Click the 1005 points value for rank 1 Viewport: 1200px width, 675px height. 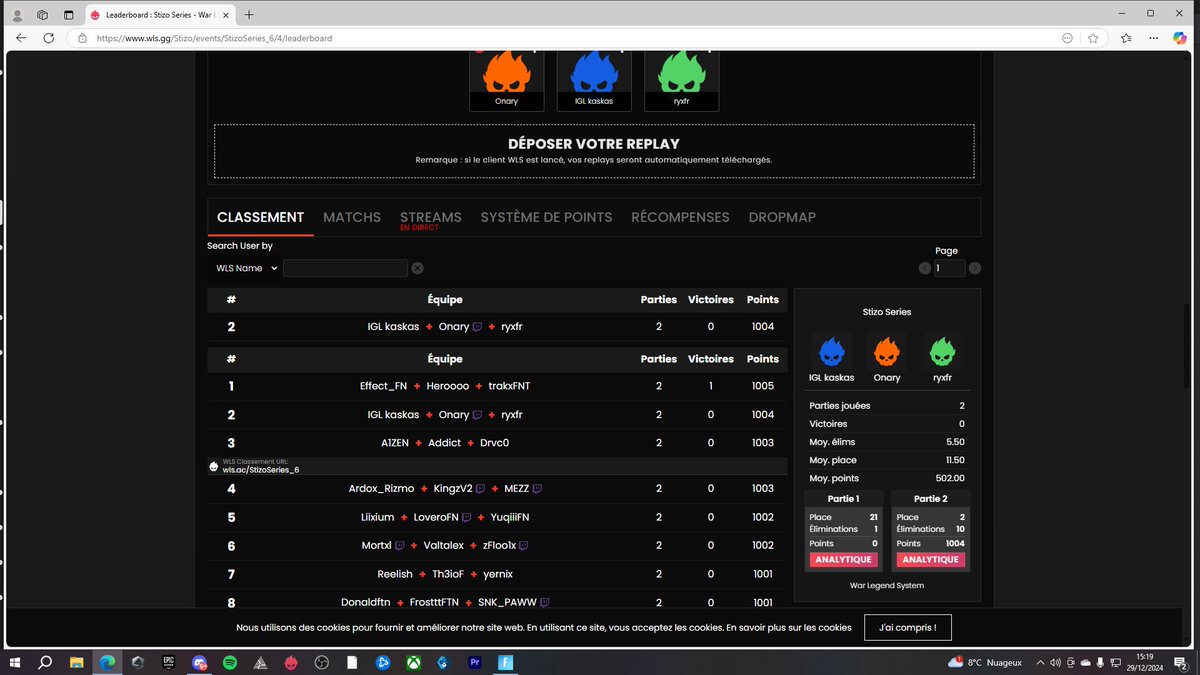point(762,386)
